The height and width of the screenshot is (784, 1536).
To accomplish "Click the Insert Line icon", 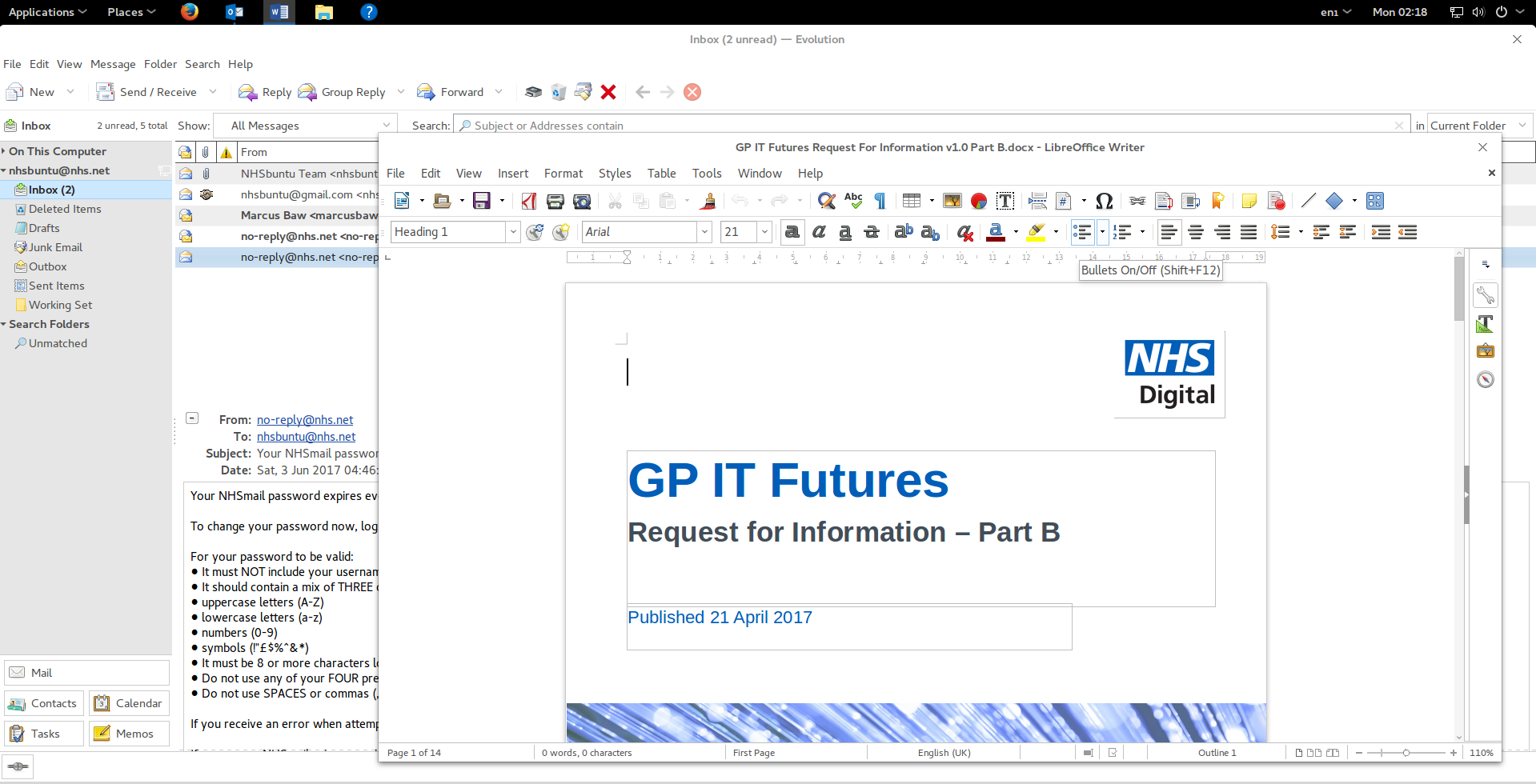I will point(1309,201).
